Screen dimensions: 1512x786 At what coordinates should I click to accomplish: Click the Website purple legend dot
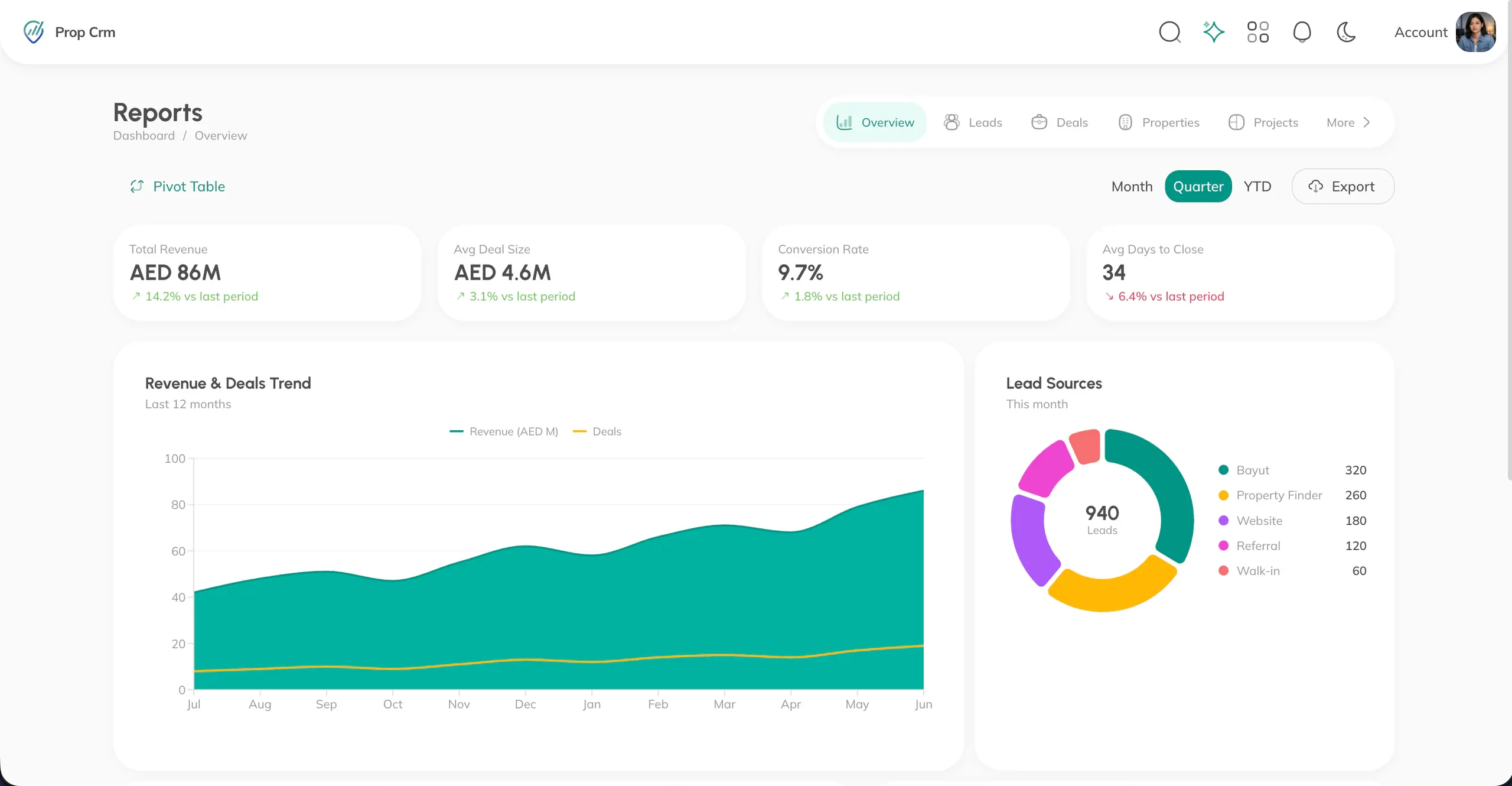pos(1223,521)
